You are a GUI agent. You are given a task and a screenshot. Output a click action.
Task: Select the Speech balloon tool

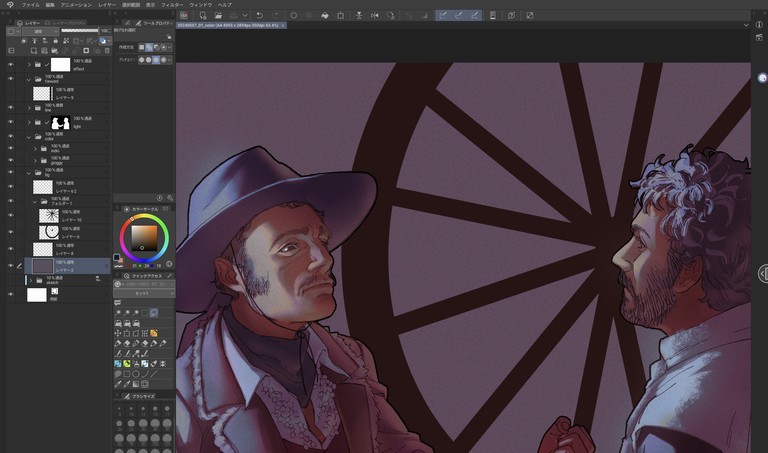(x=118, y=374)
